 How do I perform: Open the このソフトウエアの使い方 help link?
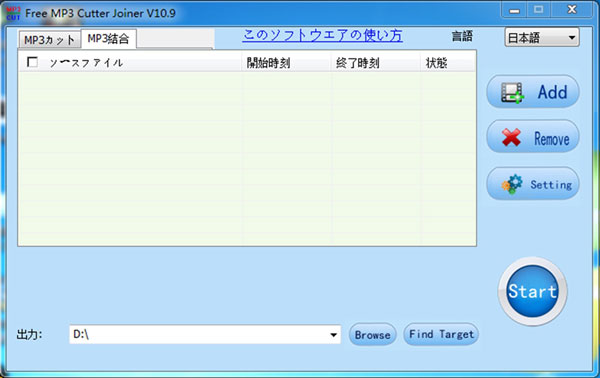[x=322, y=35]
